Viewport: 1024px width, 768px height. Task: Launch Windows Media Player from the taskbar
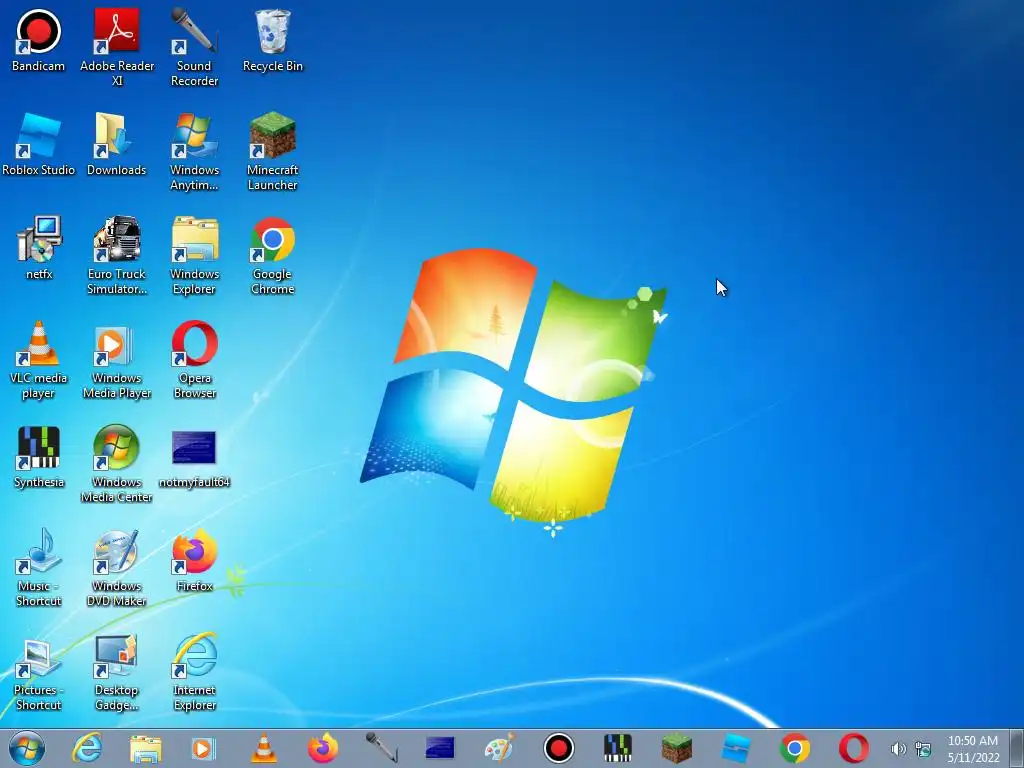tap(203, 748)
